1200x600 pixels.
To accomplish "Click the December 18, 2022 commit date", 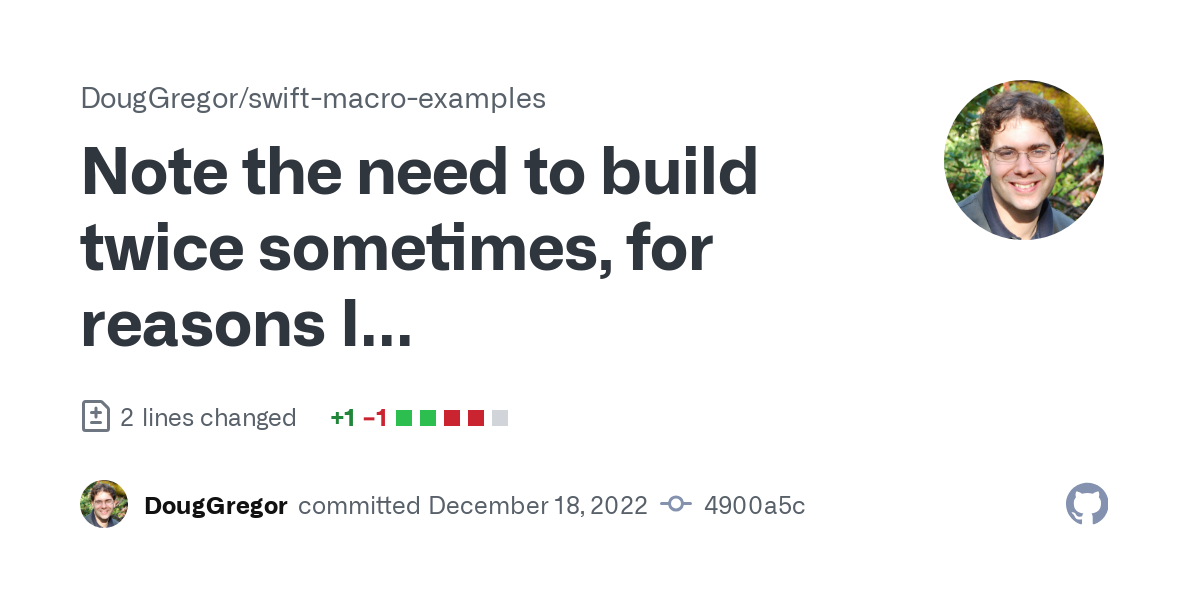I will tap(538, 506).
